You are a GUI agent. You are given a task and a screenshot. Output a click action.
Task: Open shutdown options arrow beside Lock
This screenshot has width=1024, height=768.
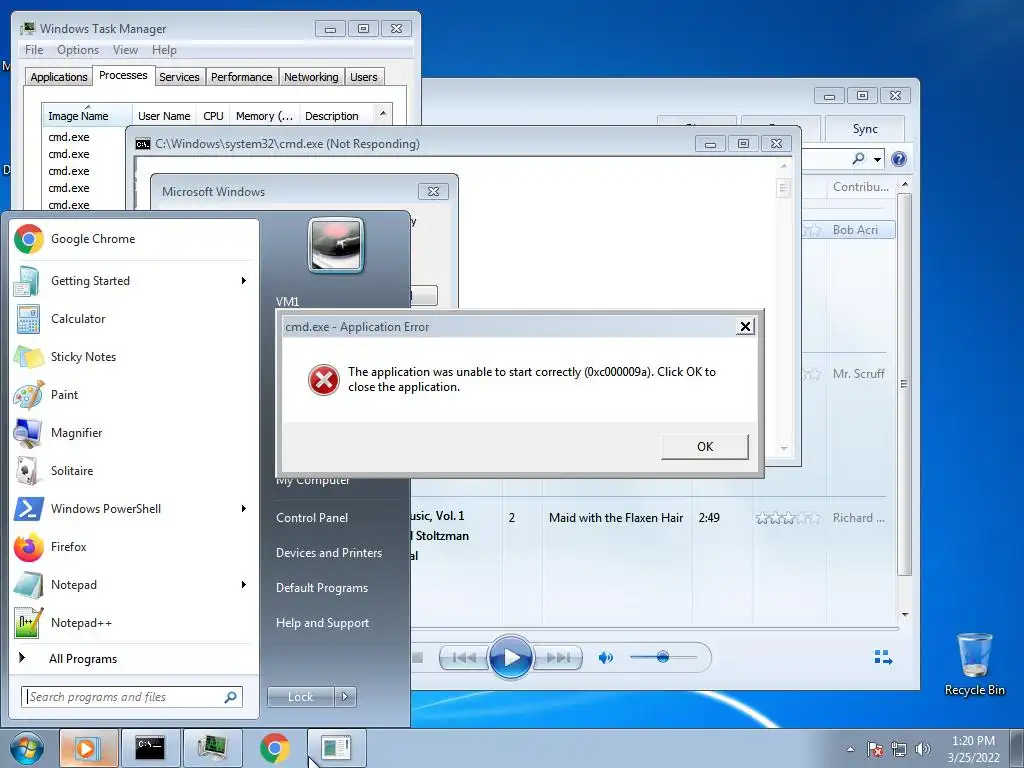[x=345, y=697]
